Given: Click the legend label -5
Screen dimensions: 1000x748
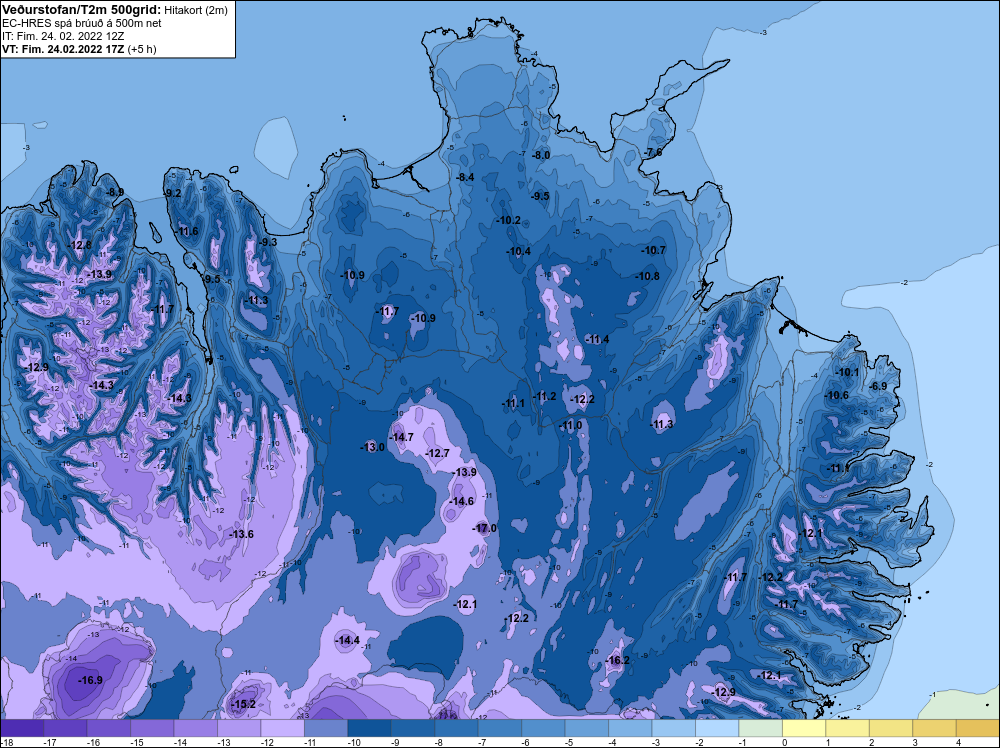Looking at the screenshot, I should point(569,742).
